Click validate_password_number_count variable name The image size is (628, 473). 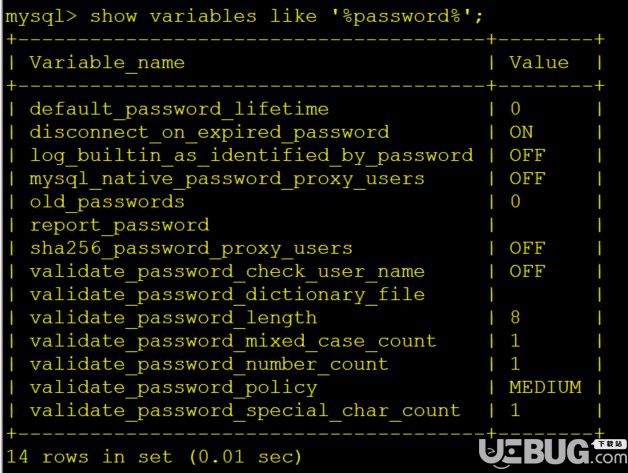pyautogui.click(x=209, y=365)
